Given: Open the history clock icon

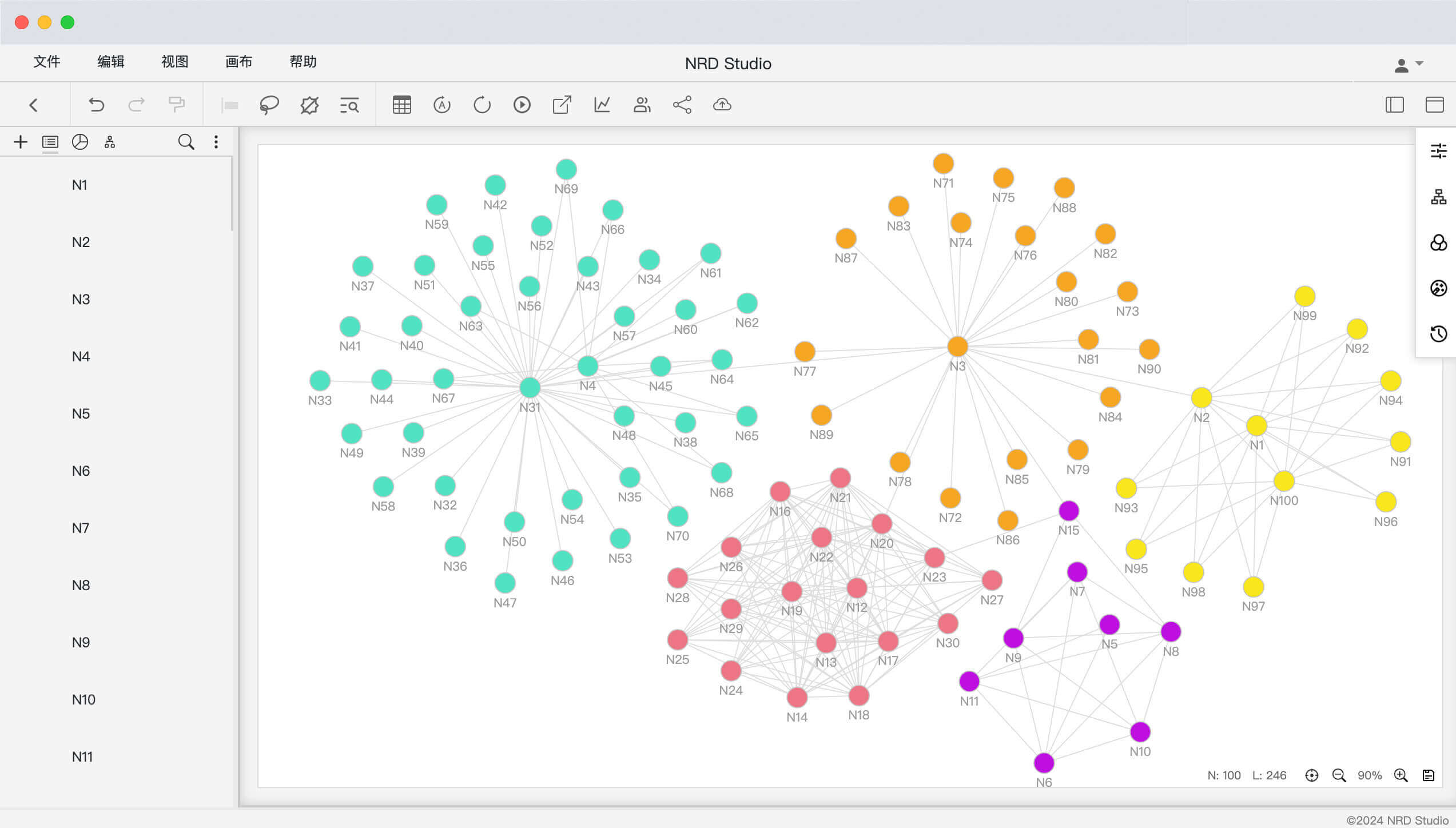Looking at the screenshot, I should 1438,334.
